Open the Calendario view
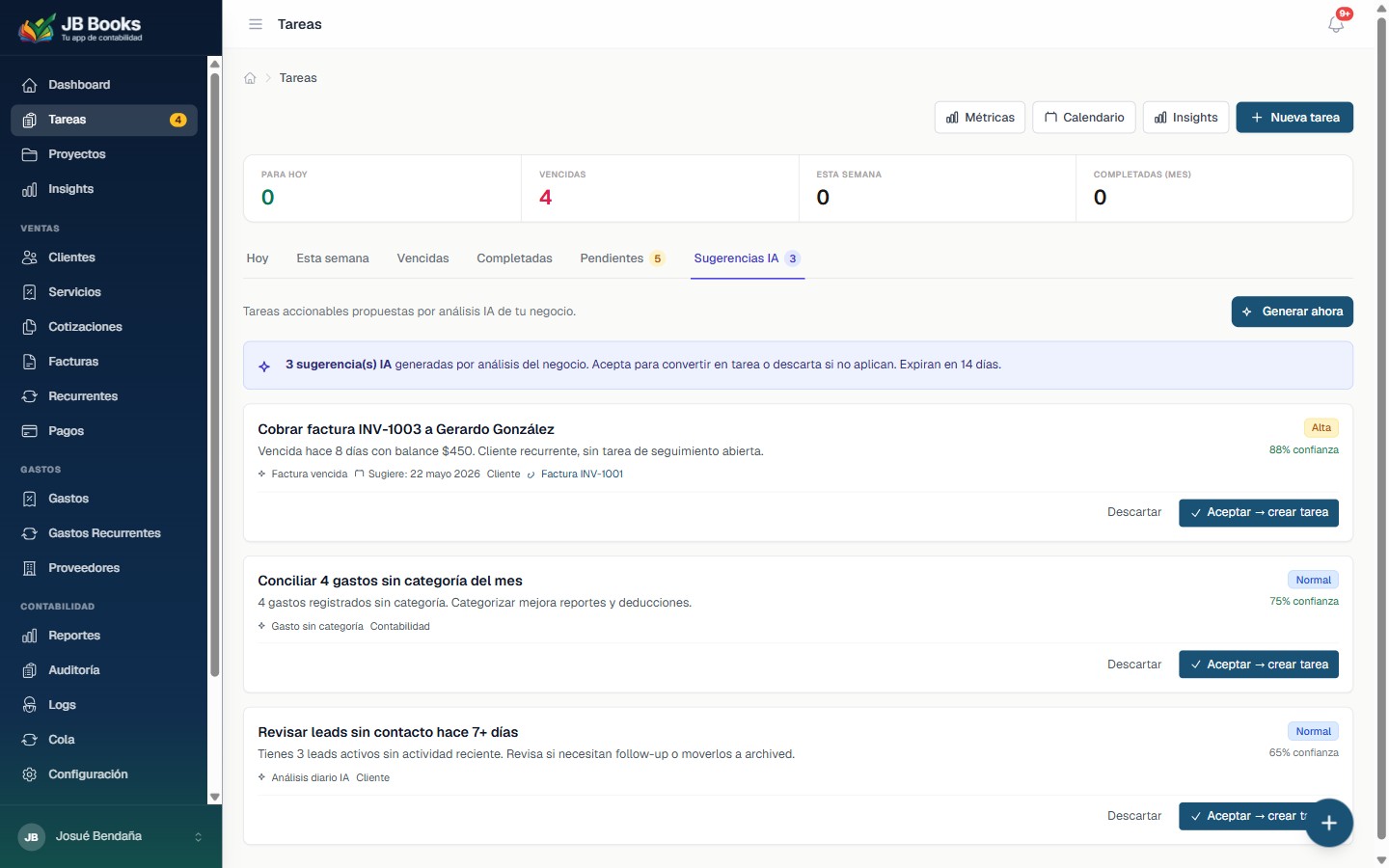 (1084, 118)
